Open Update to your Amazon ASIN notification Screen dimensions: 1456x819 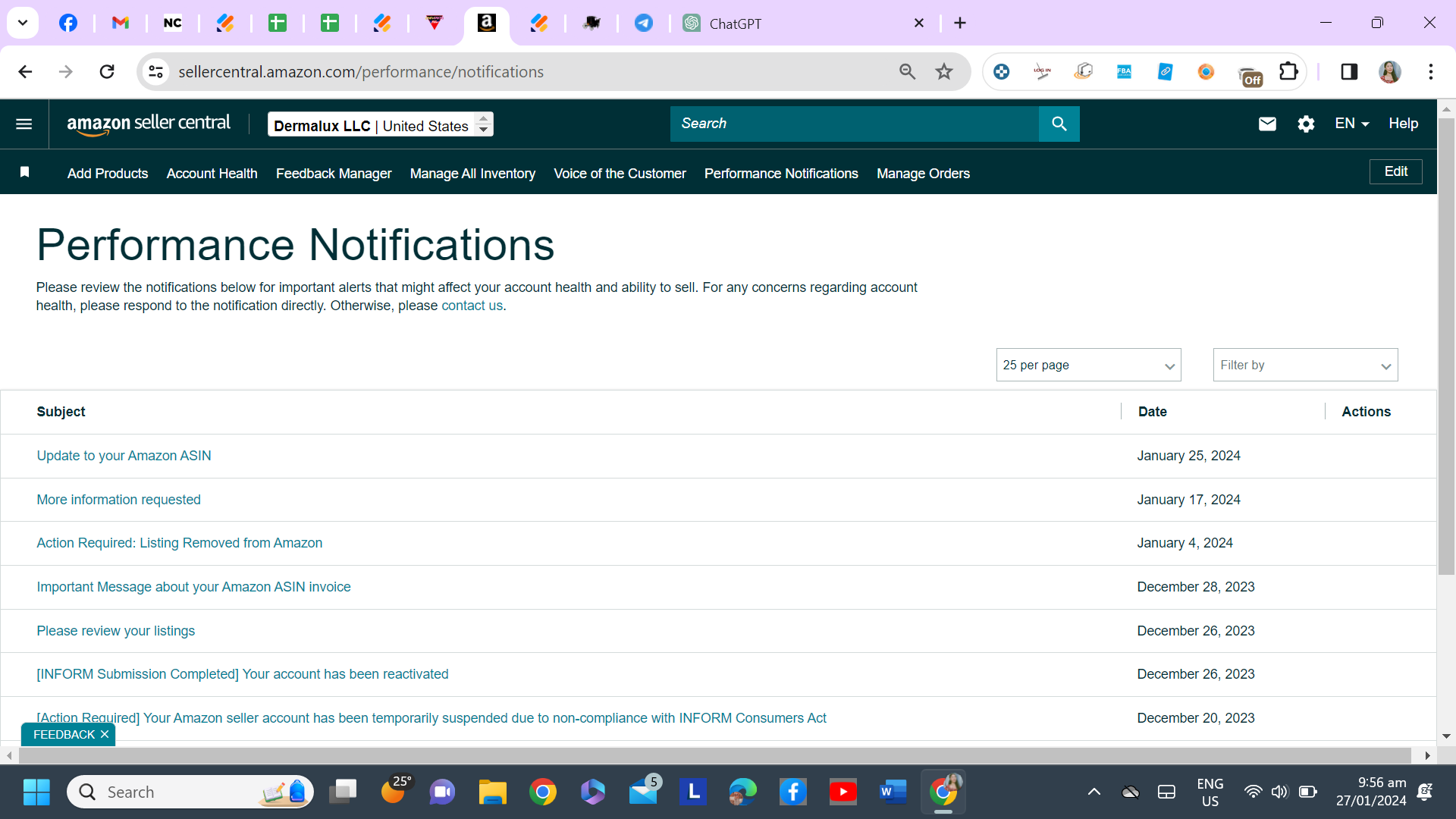tap(124, 456)
